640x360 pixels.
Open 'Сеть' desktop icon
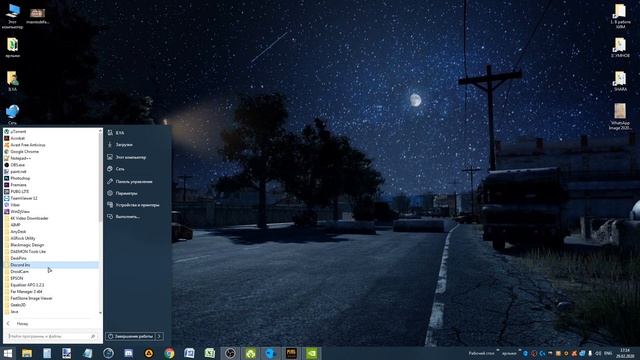tap(12, 114)
